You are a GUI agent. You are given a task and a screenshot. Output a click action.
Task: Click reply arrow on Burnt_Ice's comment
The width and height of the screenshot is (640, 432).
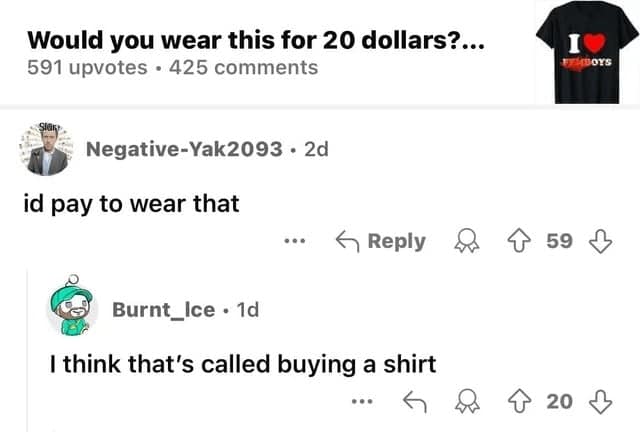(x=415, y=401)
